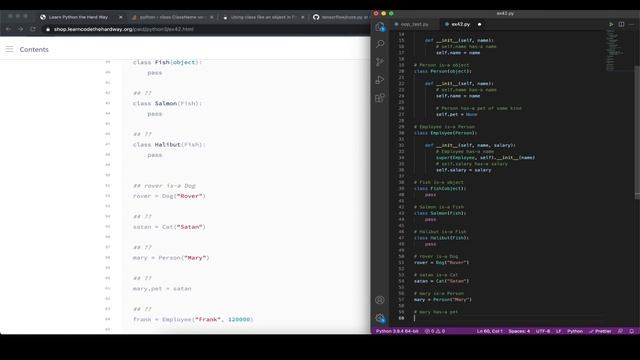
Task: Click 'mary.pet = satan' on web page
Action: [162, 289]
